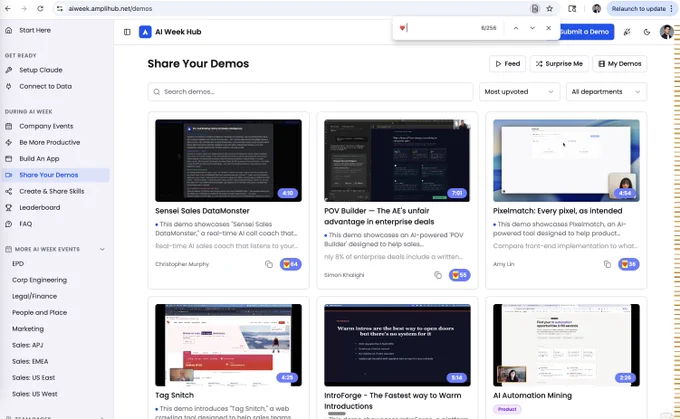
Task: Collapse More AI Week Events section
Action: tap(102, 249)
